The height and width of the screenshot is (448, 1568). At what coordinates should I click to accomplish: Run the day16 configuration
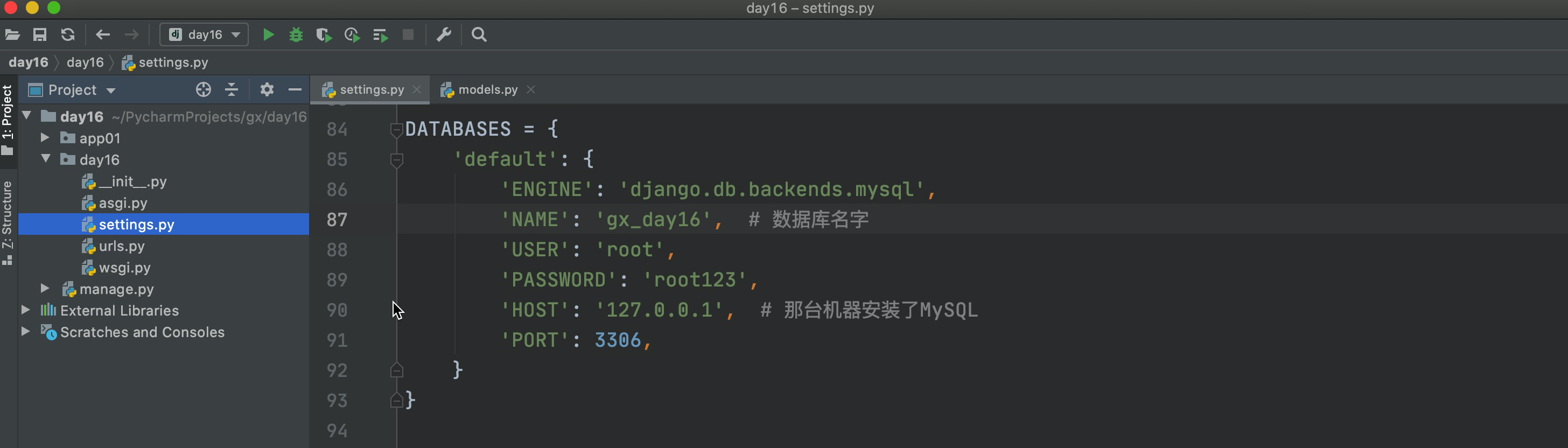[268, 34]
